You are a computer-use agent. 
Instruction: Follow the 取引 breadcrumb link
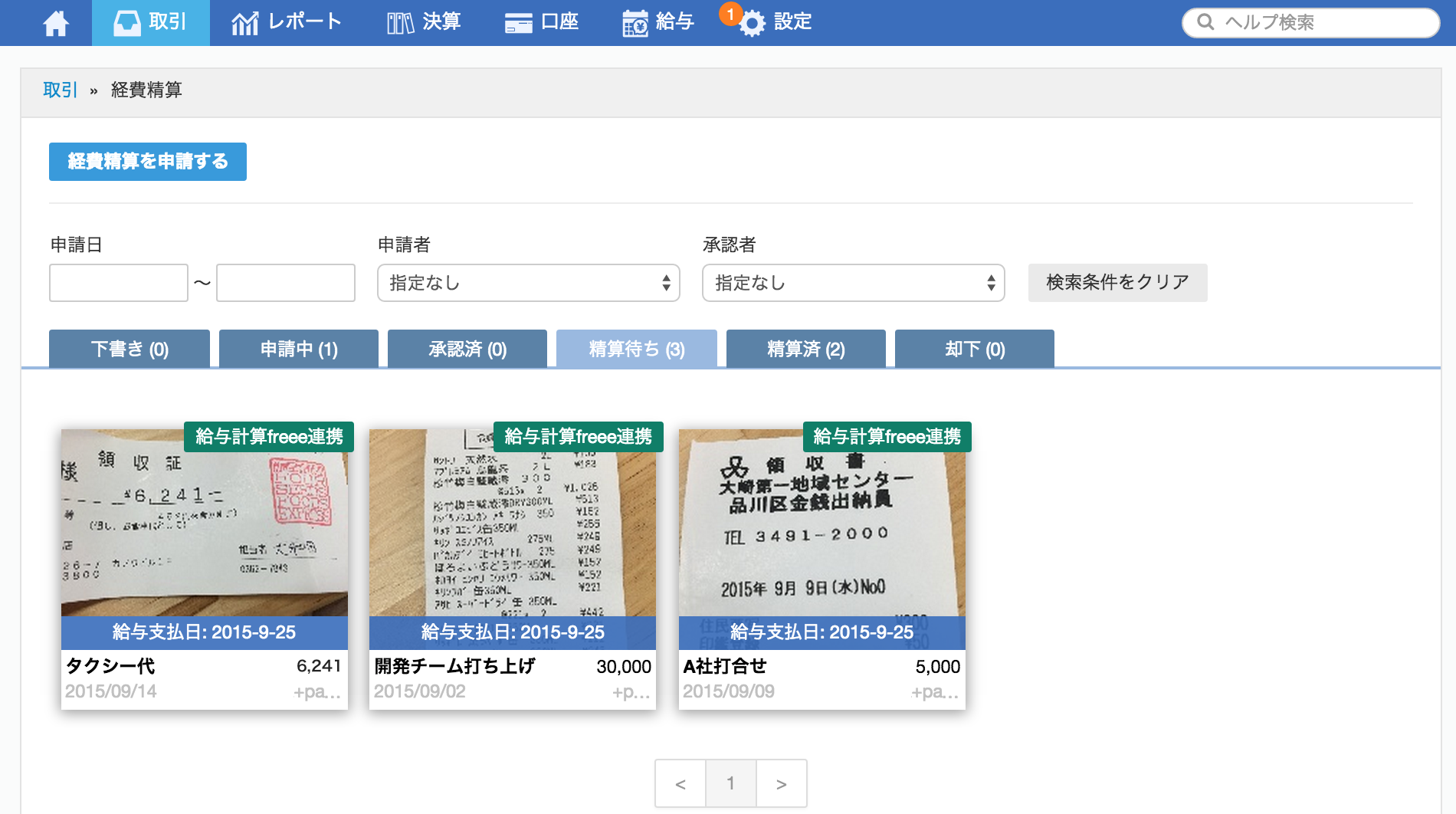pyautogui.click(x=60, y=90)
